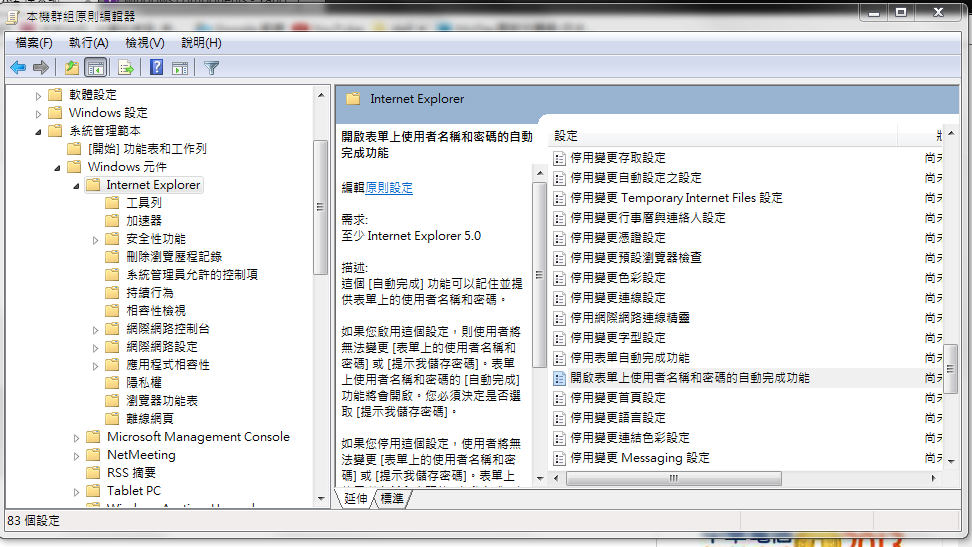Select 瀏覽器功能表 in the tree

point(162,400)
